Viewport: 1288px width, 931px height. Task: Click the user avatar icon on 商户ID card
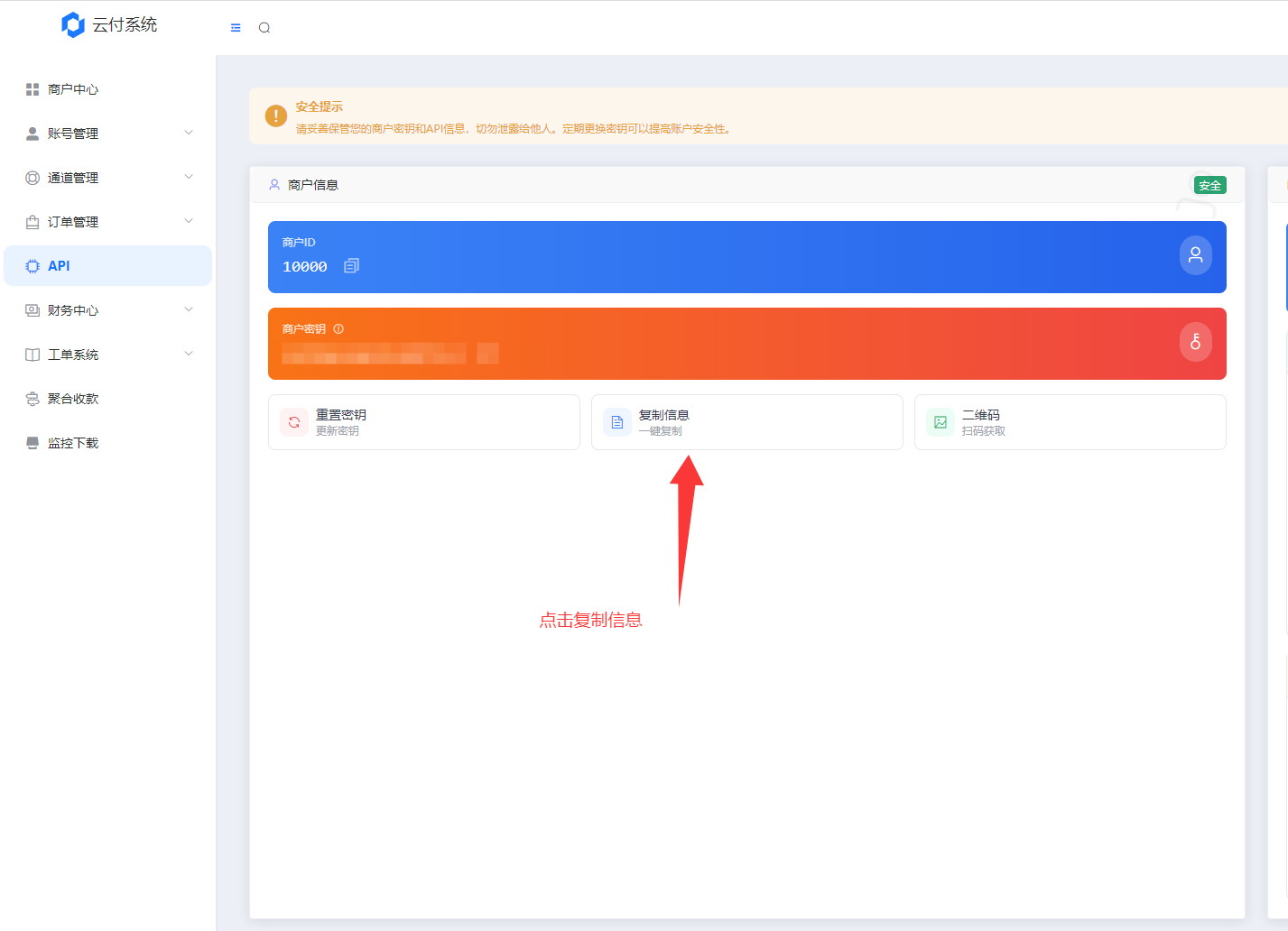coord(1196,255)
